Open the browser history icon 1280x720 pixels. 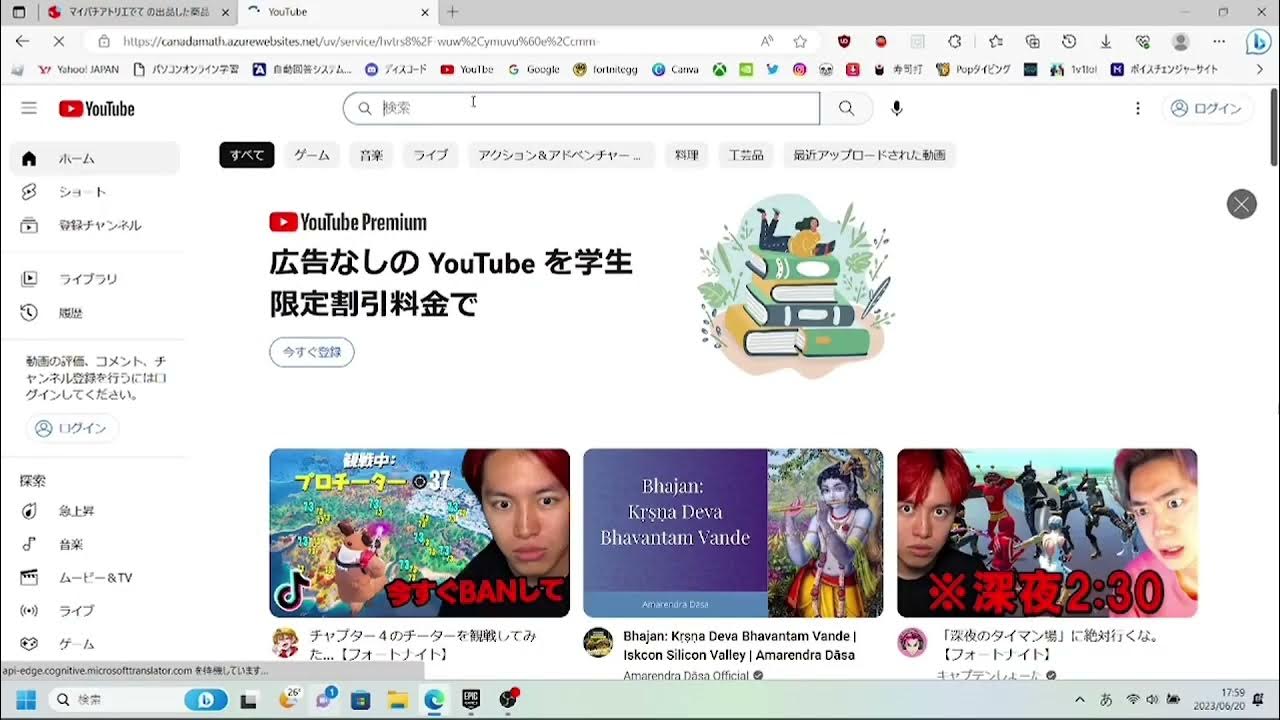coord(1069,41)
